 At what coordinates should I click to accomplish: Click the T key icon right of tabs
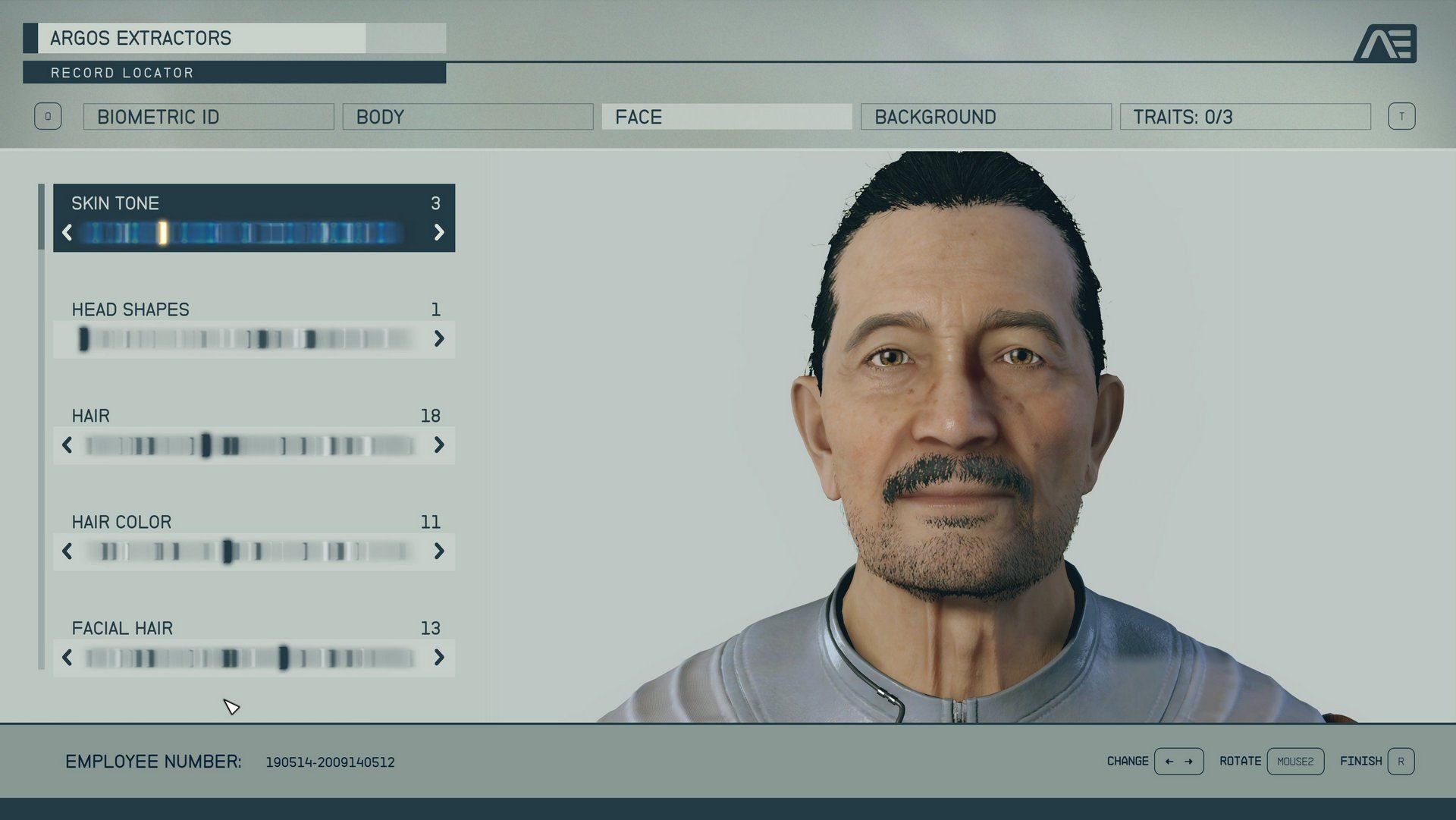(x=1401, y=117)
